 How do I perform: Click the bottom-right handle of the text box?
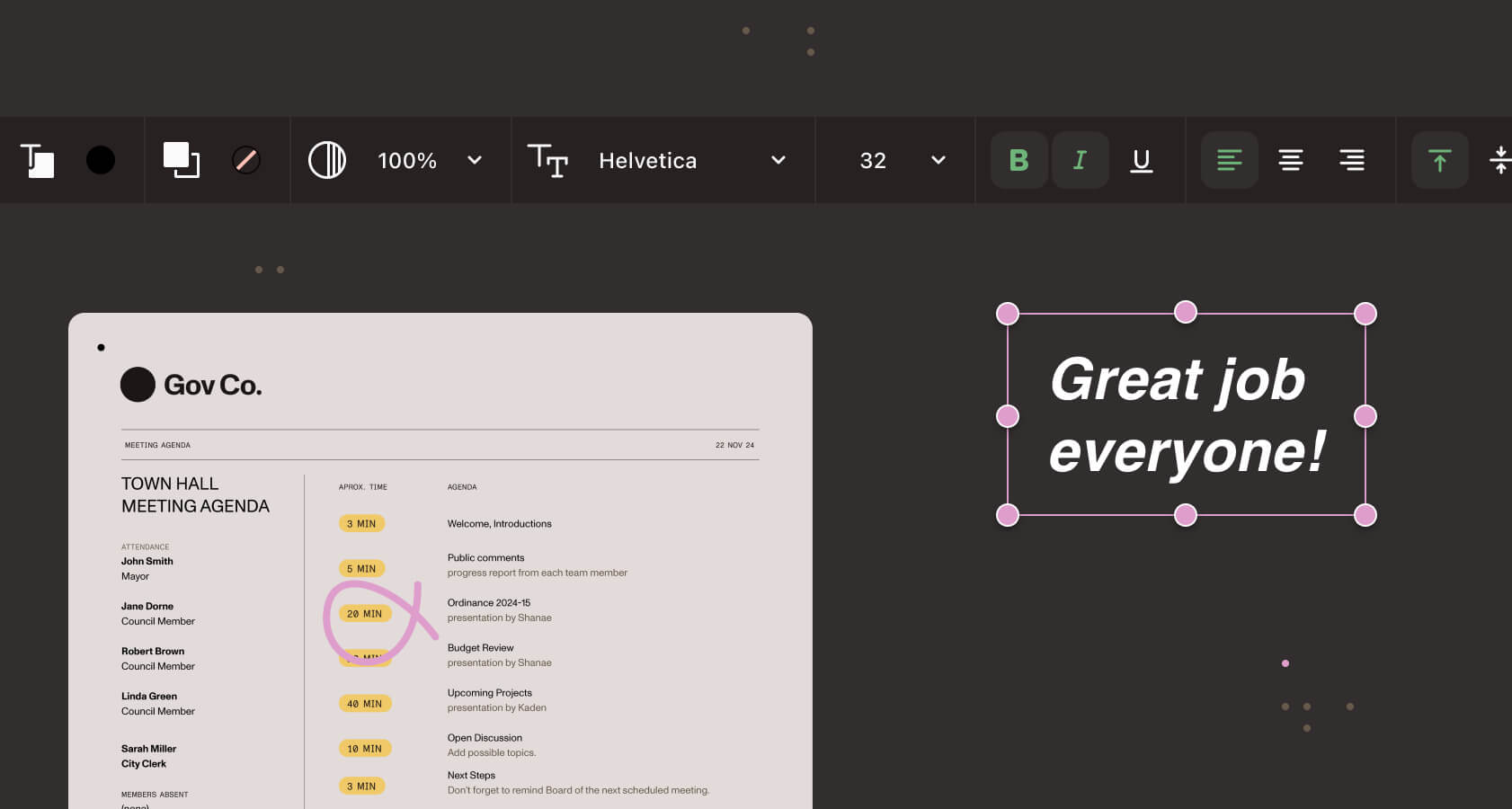[x=1365, y=515]
